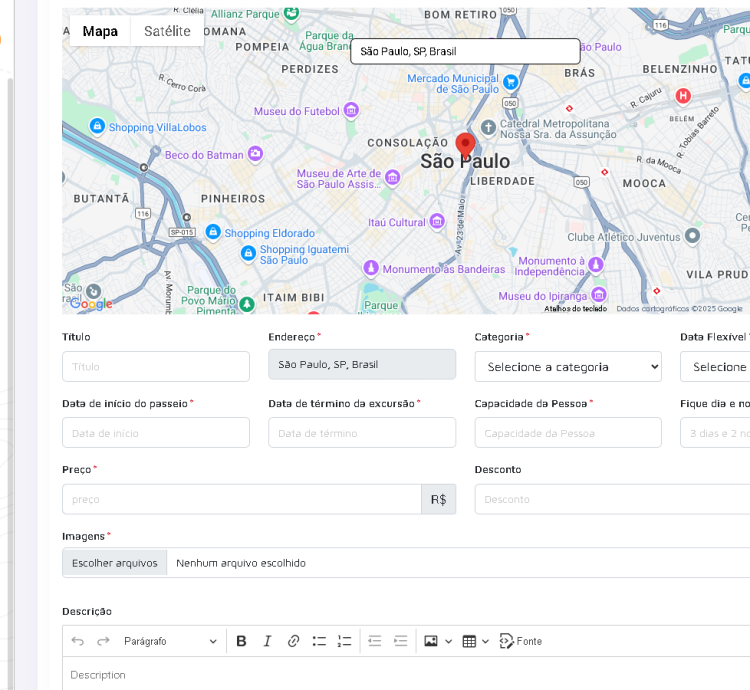Toggle italic formatting in the editor
The image size is (750, 690).
267,641
